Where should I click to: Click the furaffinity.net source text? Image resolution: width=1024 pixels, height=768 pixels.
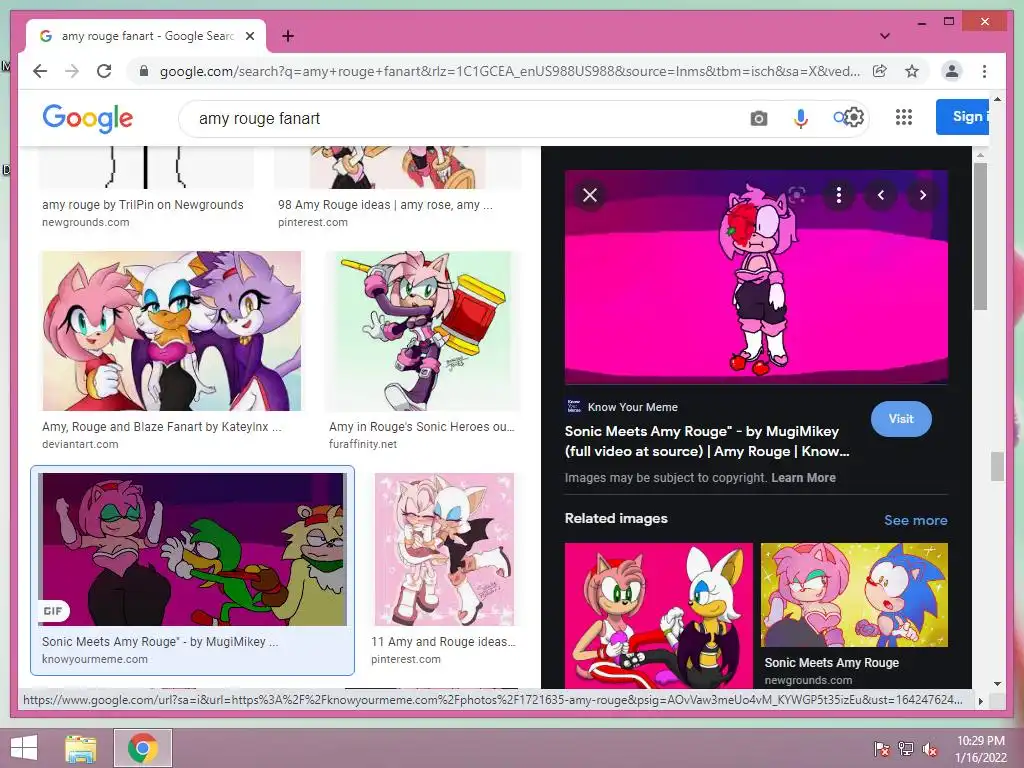[363, 444]
